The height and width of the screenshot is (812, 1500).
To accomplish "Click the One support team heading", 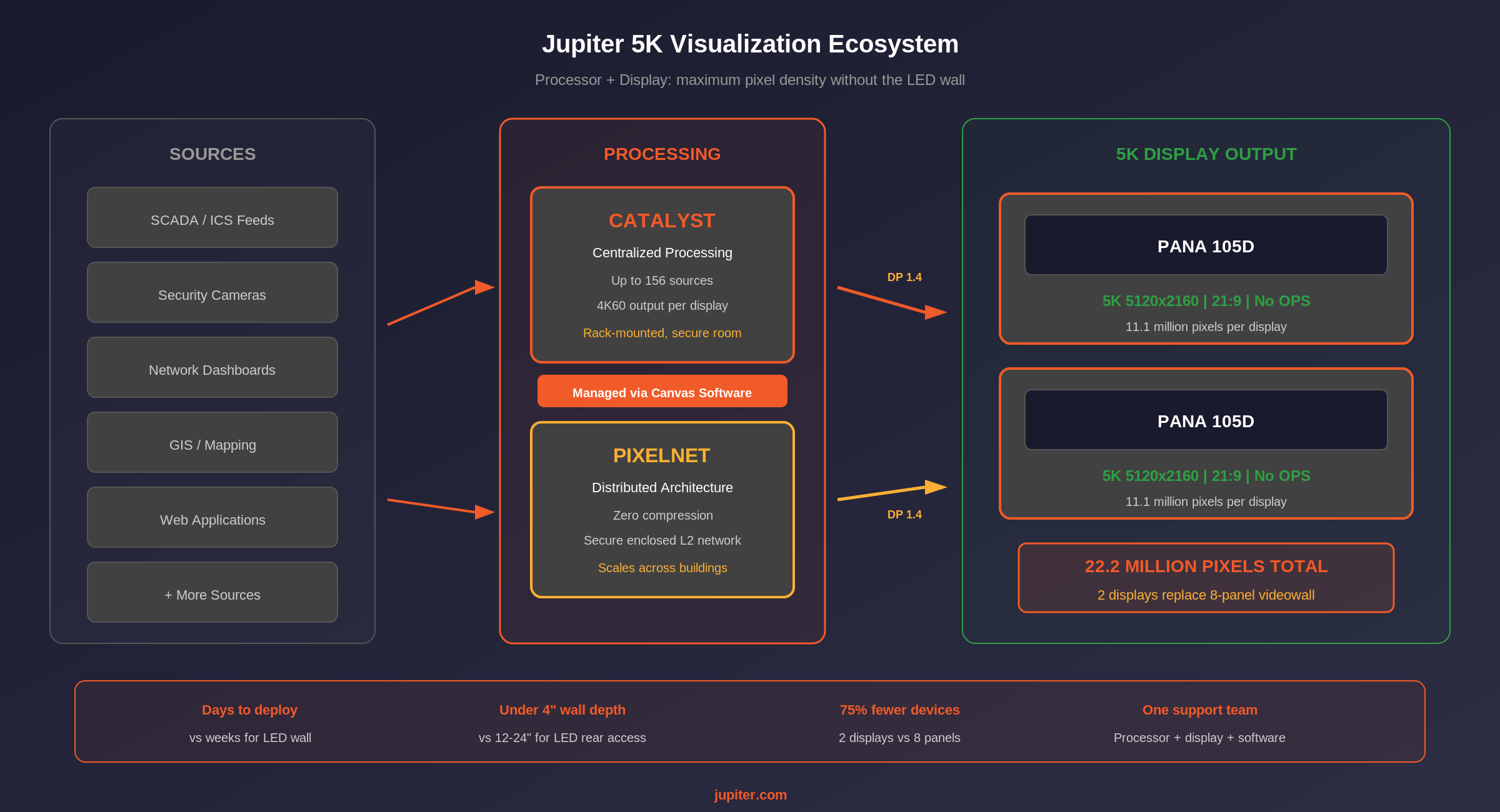I will (1199, 710).
